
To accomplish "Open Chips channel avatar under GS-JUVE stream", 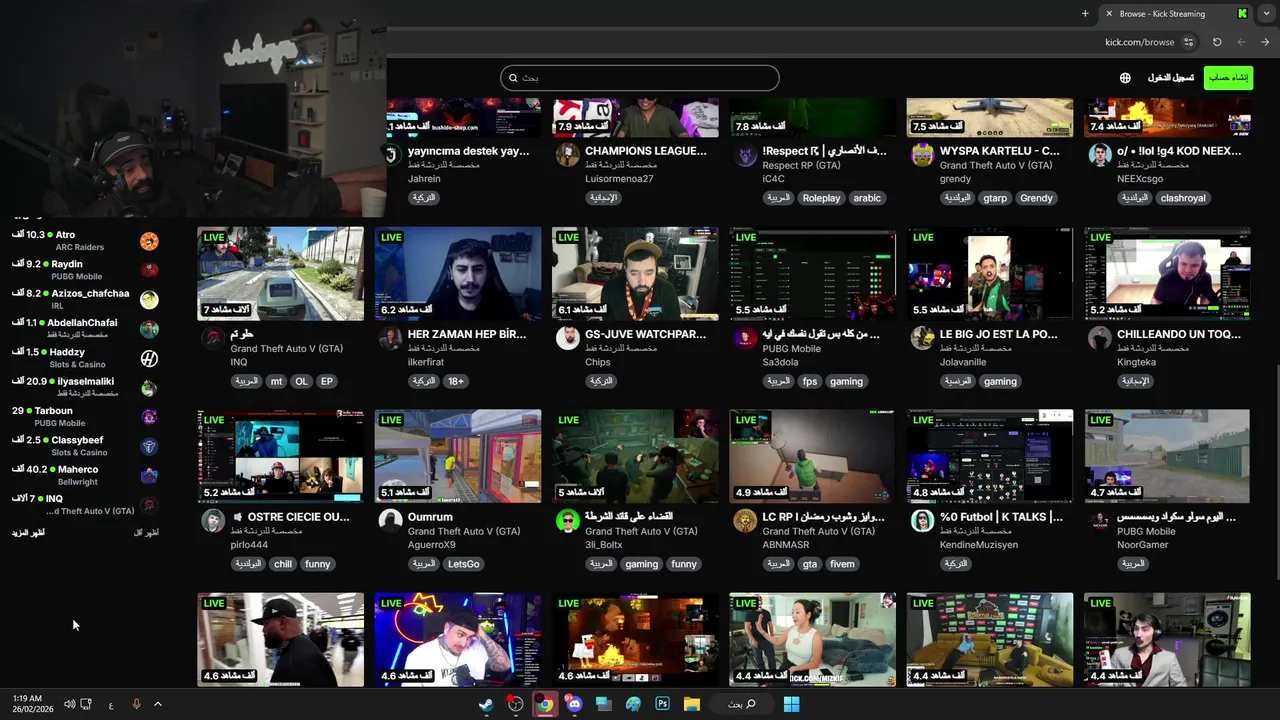I will [x=567, y=337].
